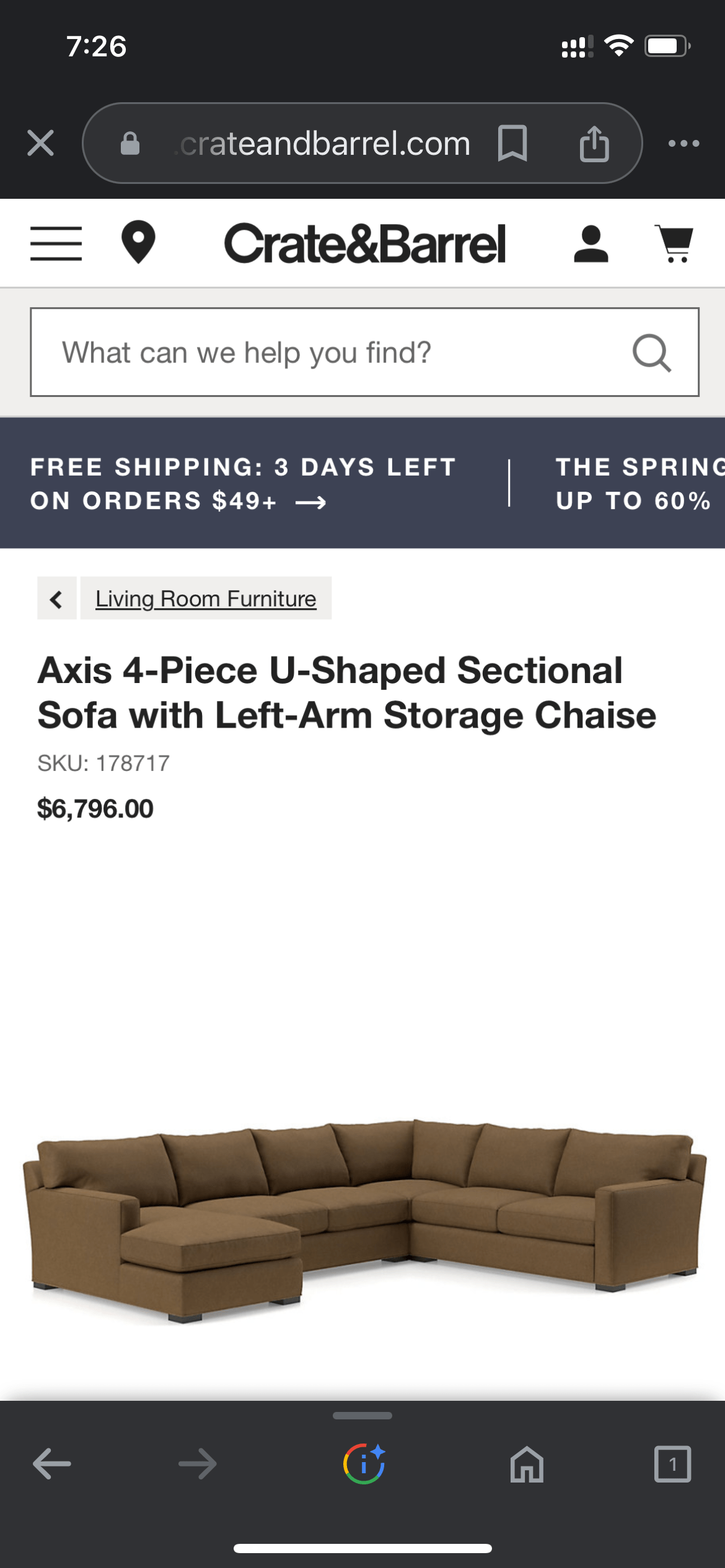Select the store locator pin icon

[139, 243]
